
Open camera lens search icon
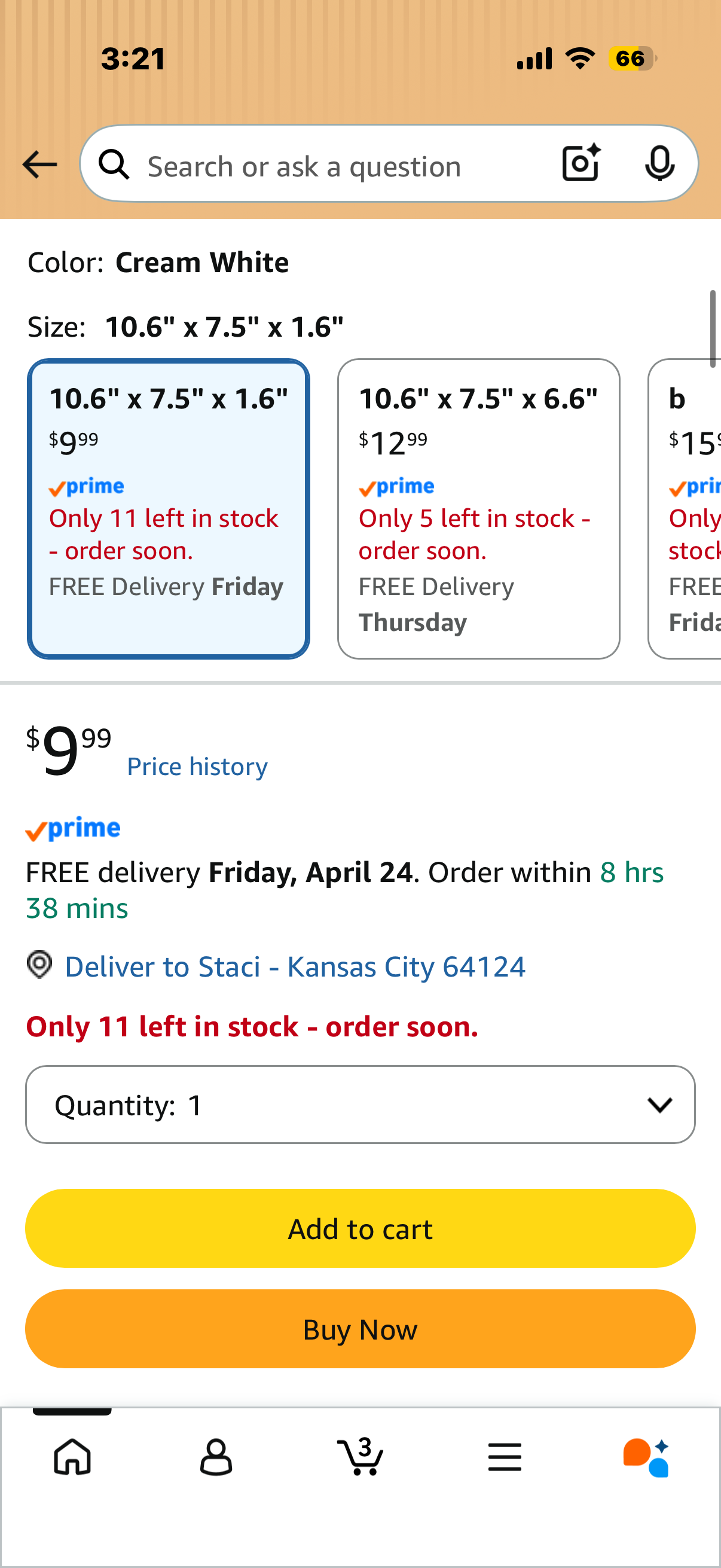point(581,163)
